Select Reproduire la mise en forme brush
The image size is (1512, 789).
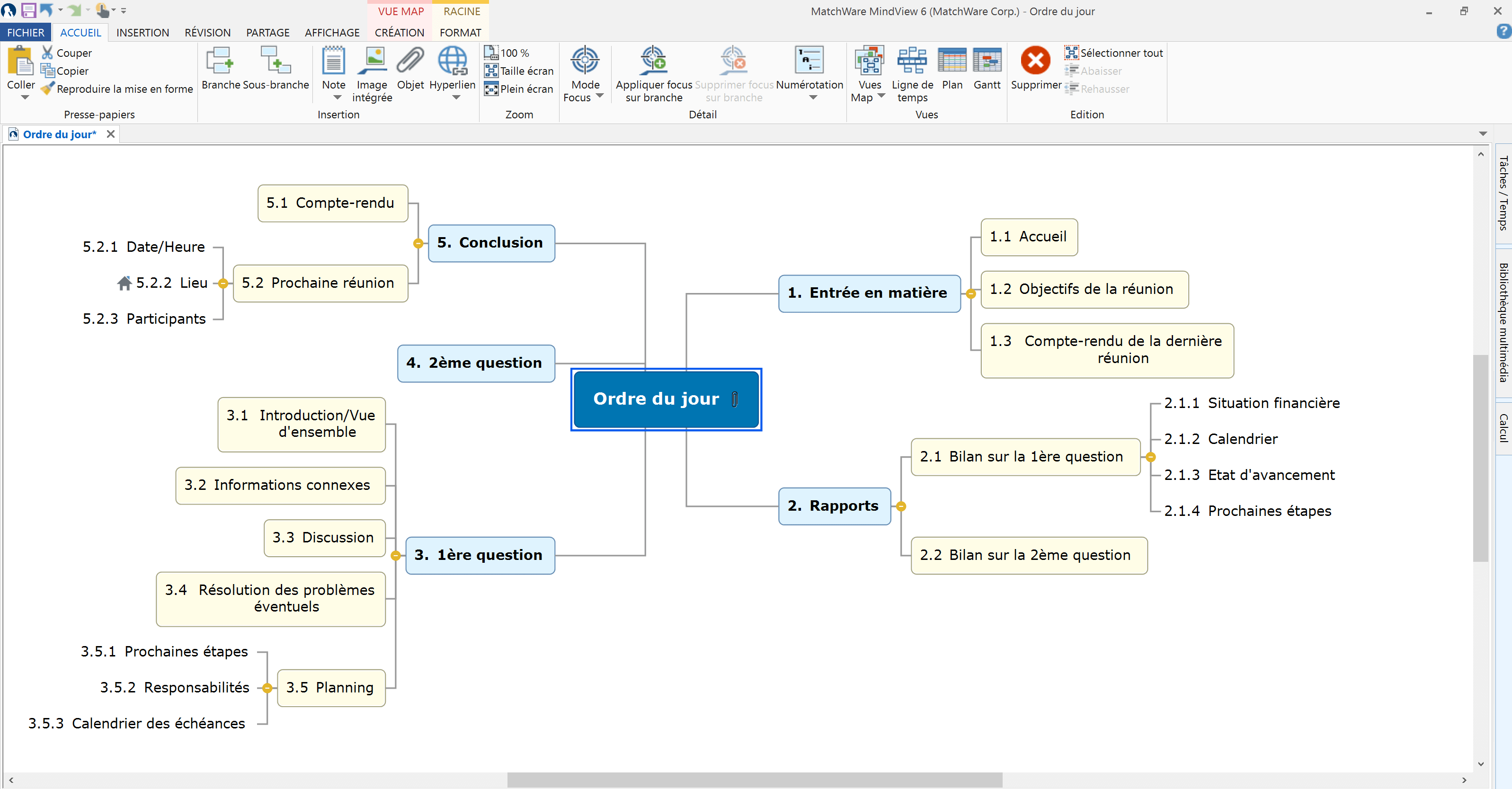[x=47, y=89]
